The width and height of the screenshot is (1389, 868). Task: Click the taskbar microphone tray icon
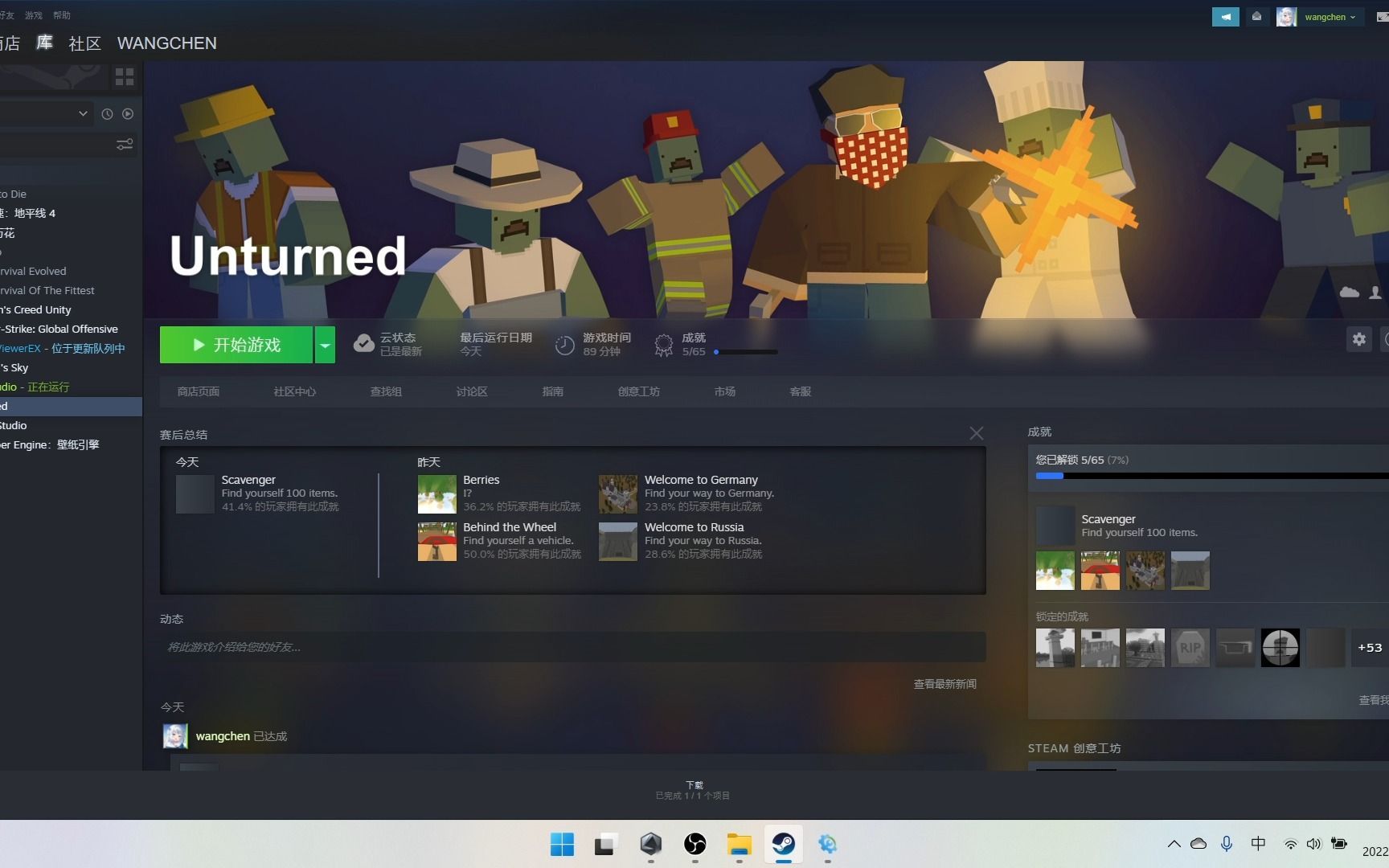(x=1227, y=844)
